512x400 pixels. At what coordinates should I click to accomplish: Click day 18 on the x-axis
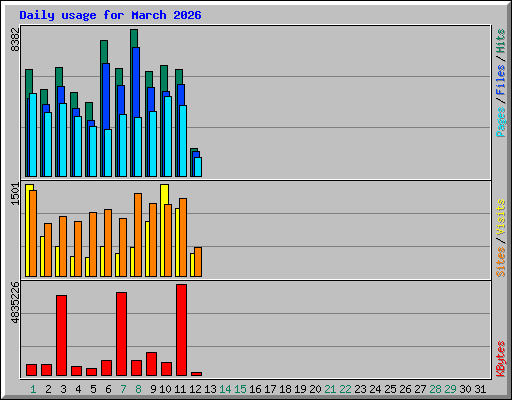click(x=285, y=389)
